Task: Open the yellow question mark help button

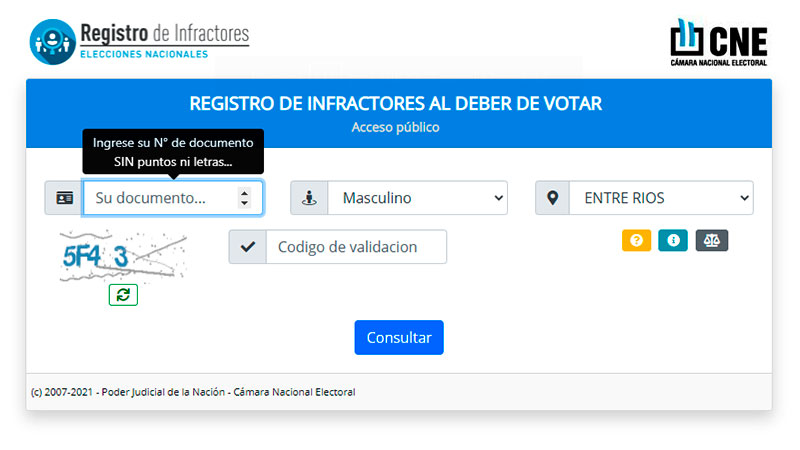Action: [636, 240]
